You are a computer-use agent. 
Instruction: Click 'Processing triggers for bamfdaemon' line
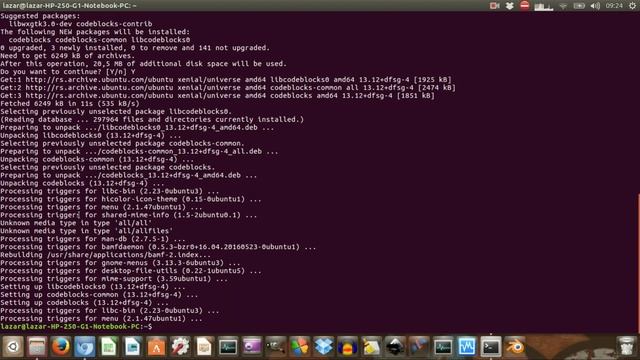[x=158, y=247]
